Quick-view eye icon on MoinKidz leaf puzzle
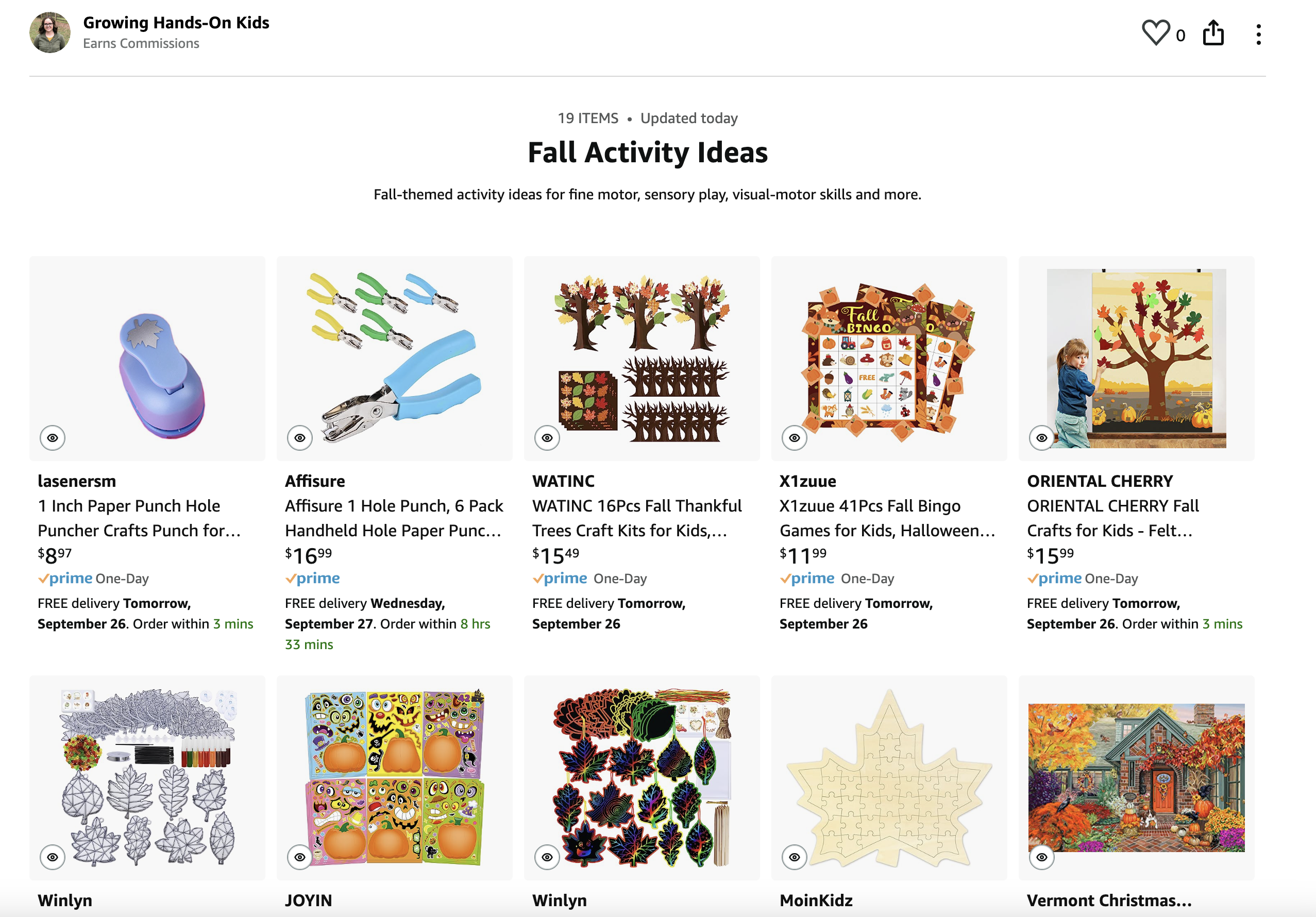 795,857
